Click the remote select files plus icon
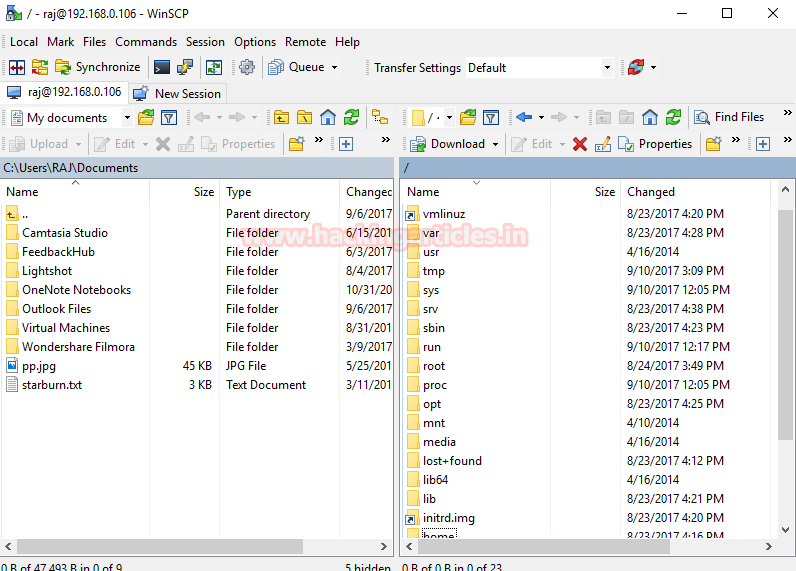Image resolution: width=796 pixels, height=571 pixels. point(762,144)
